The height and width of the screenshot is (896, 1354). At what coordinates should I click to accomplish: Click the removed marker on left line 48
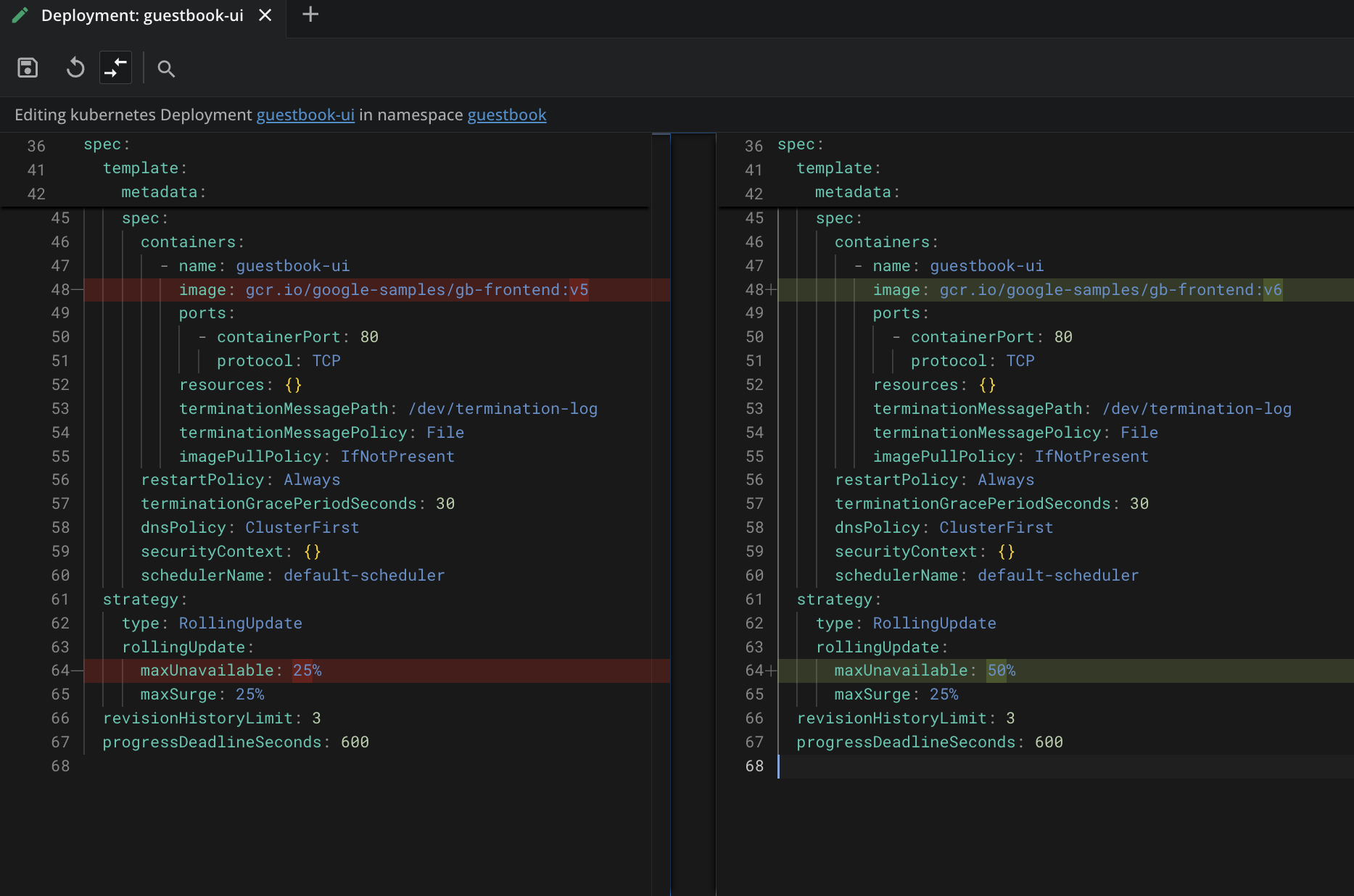(x=77, y=290)
